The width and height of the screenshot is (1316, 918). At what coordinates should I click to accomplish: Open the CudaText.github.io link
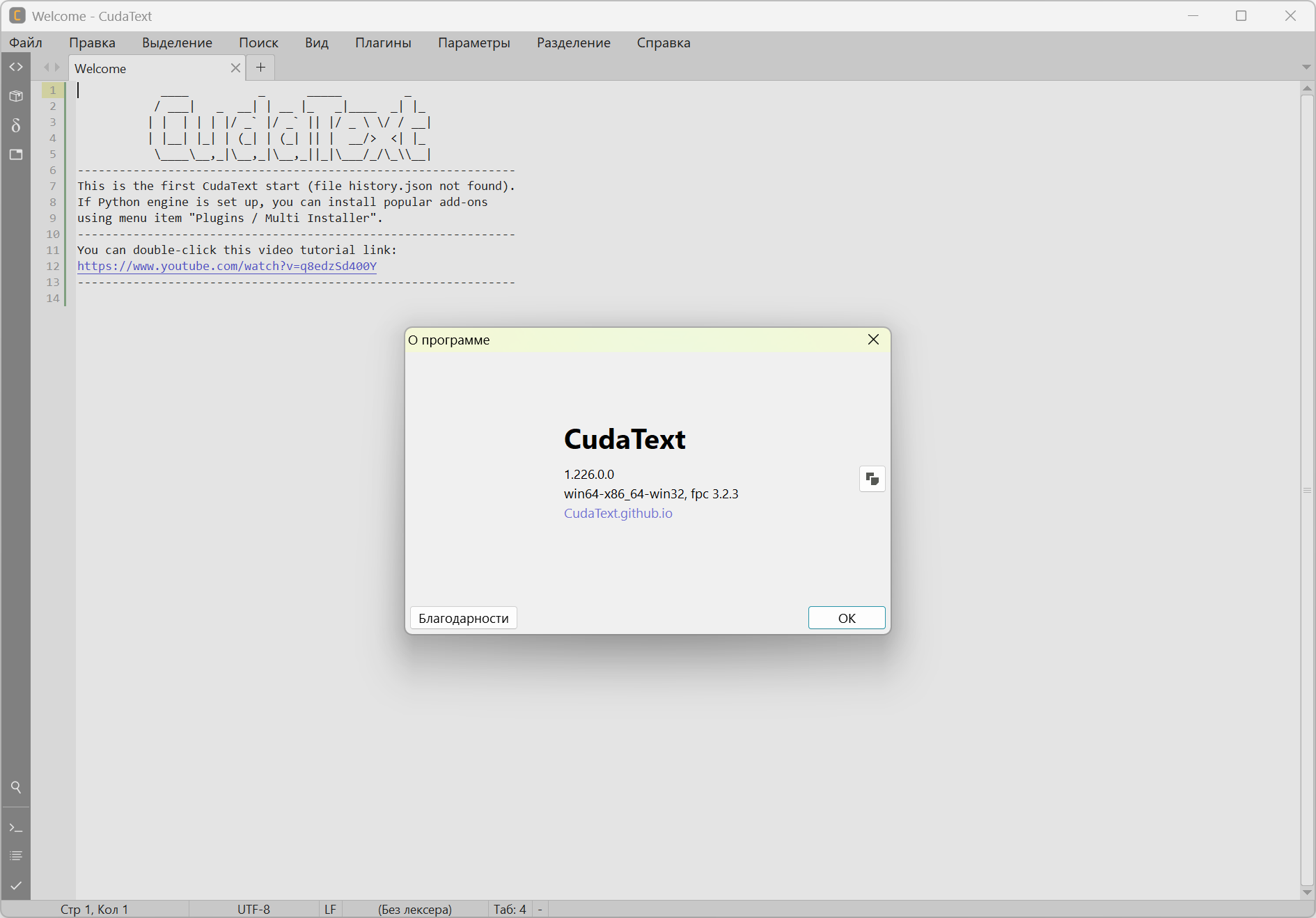(618, 513)
